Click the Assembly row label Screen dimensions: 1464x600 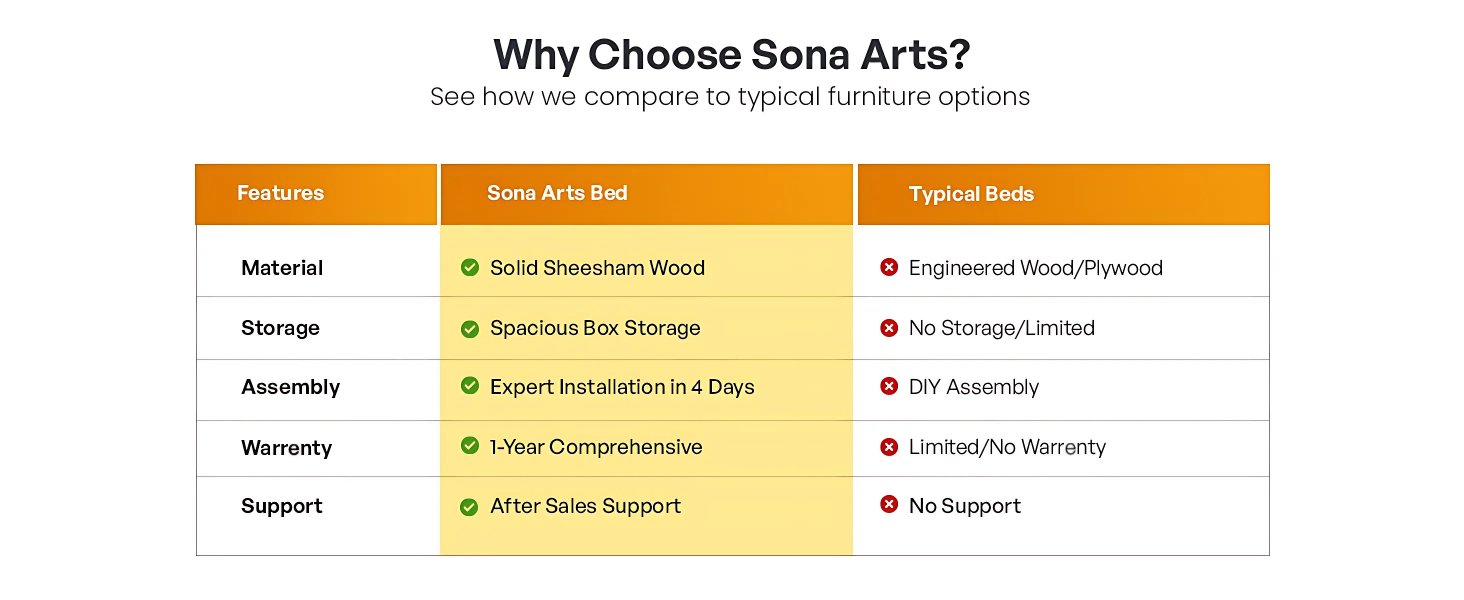pos(290,387)
